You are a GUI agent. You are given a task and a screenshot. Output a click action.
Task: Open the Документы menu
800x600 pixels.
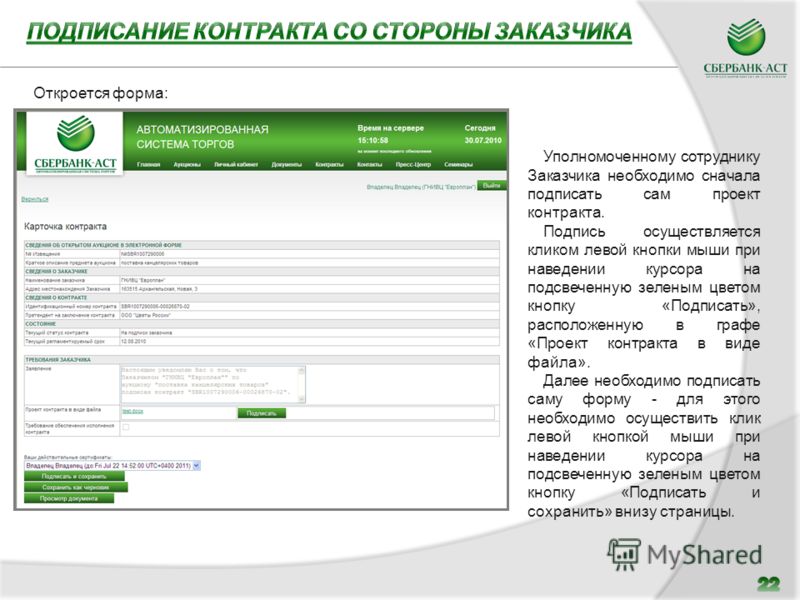[x=286, y=164]
